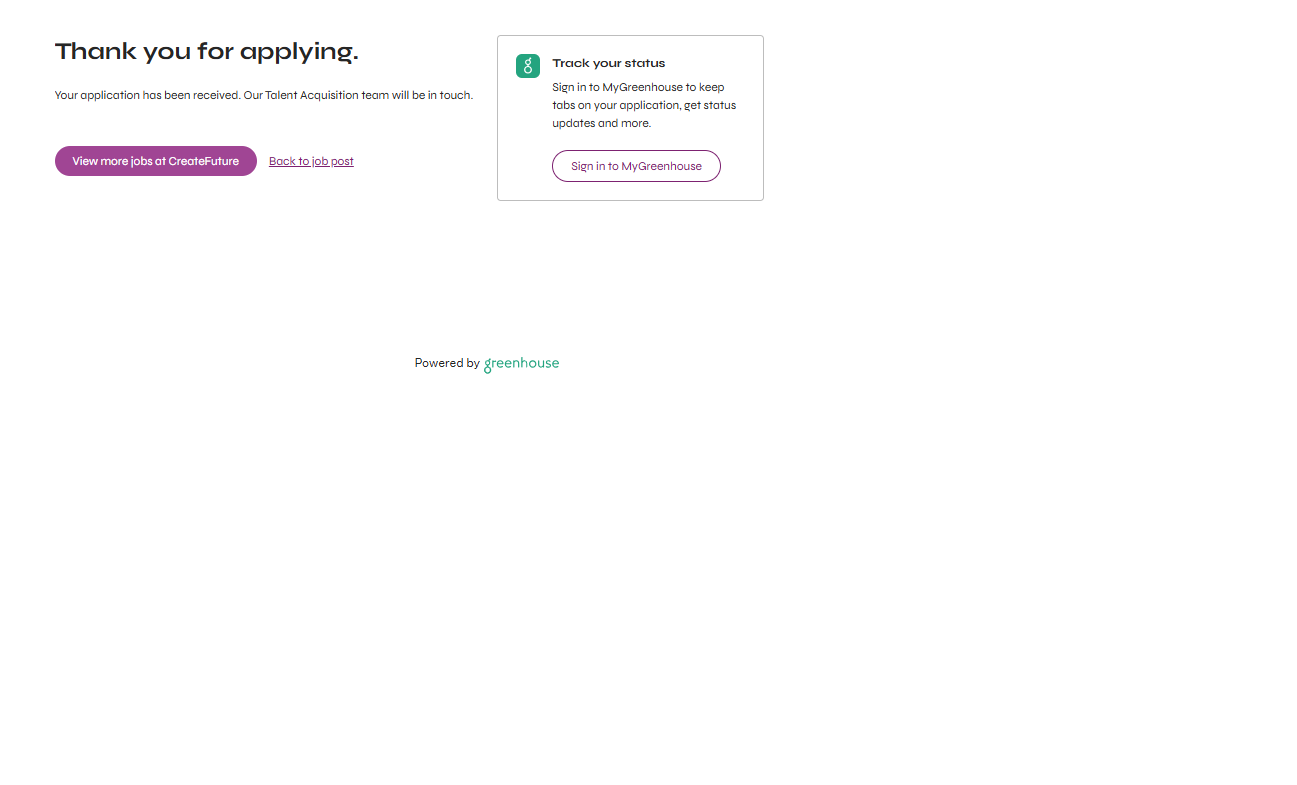The height and width of the screenshot is (785, 1297).
Task: Click the application received confirmation message
Action: (263, 96)
